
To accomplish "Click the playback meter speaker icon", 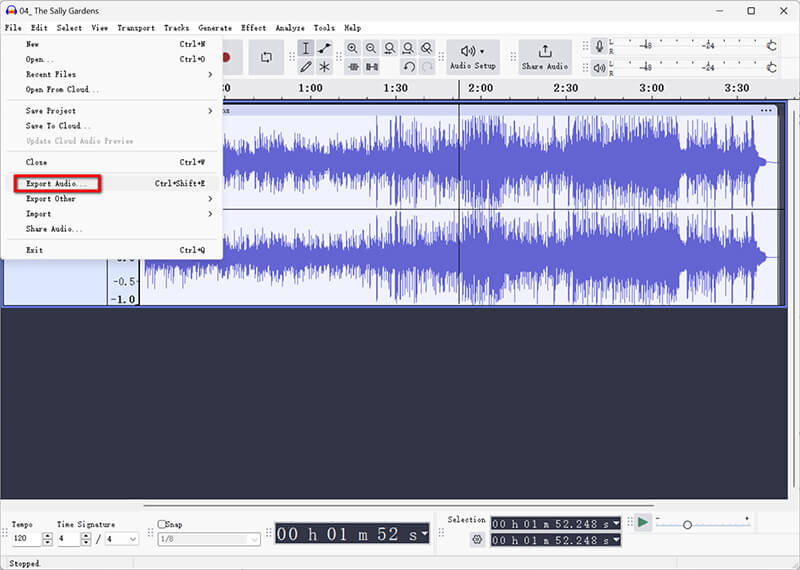I will pyautogui.click(x=599, y=67).
